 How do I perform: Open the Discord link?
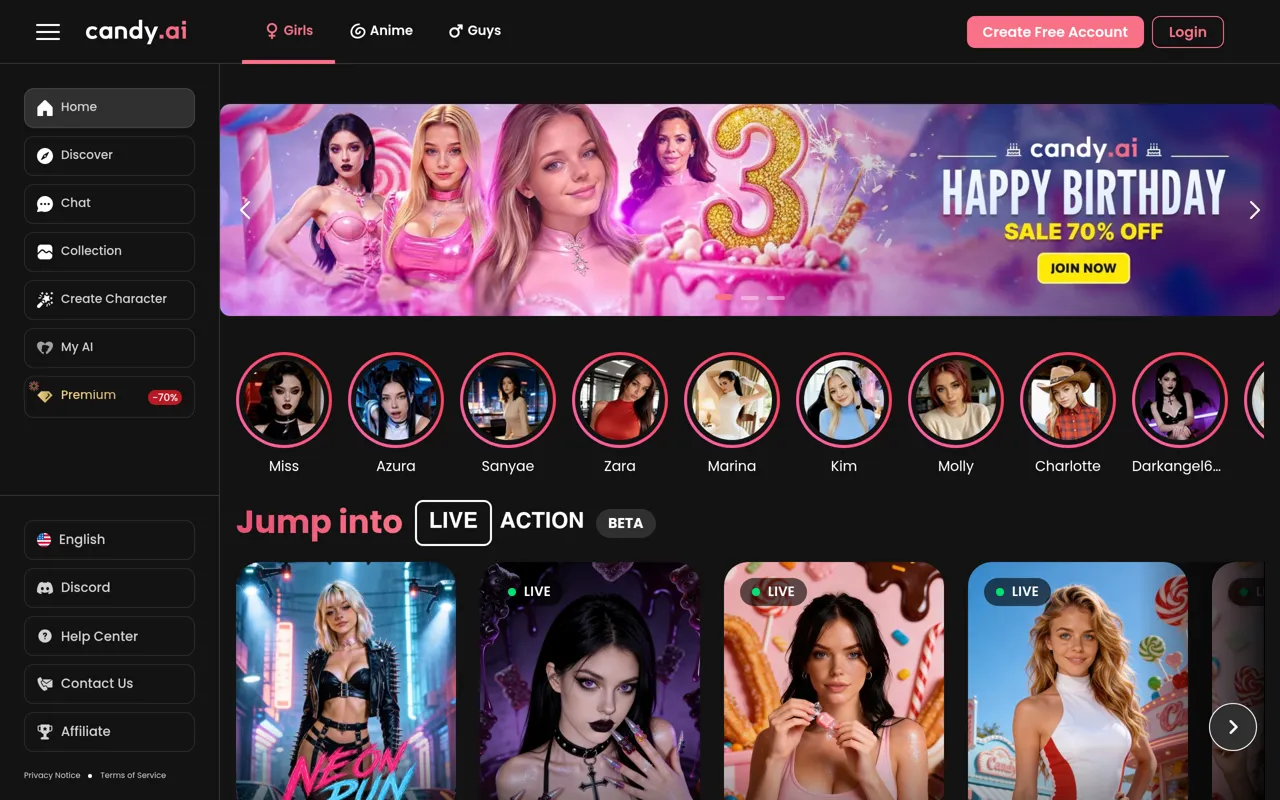pos(109,588)
